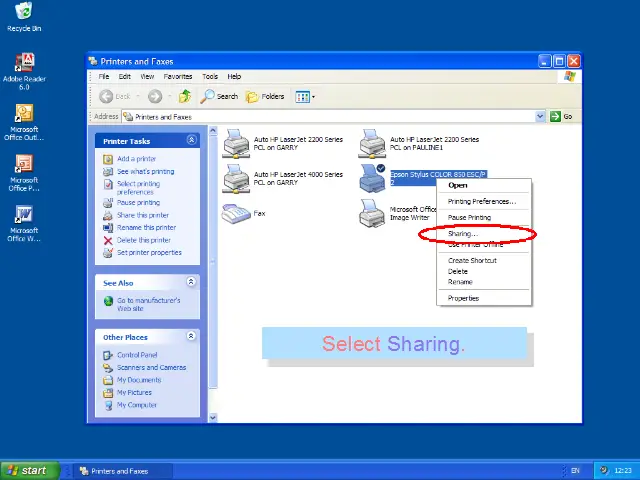Screen dimensions: 640x480
Task: Click Select printing preferences link
Action: pos(138,188)
